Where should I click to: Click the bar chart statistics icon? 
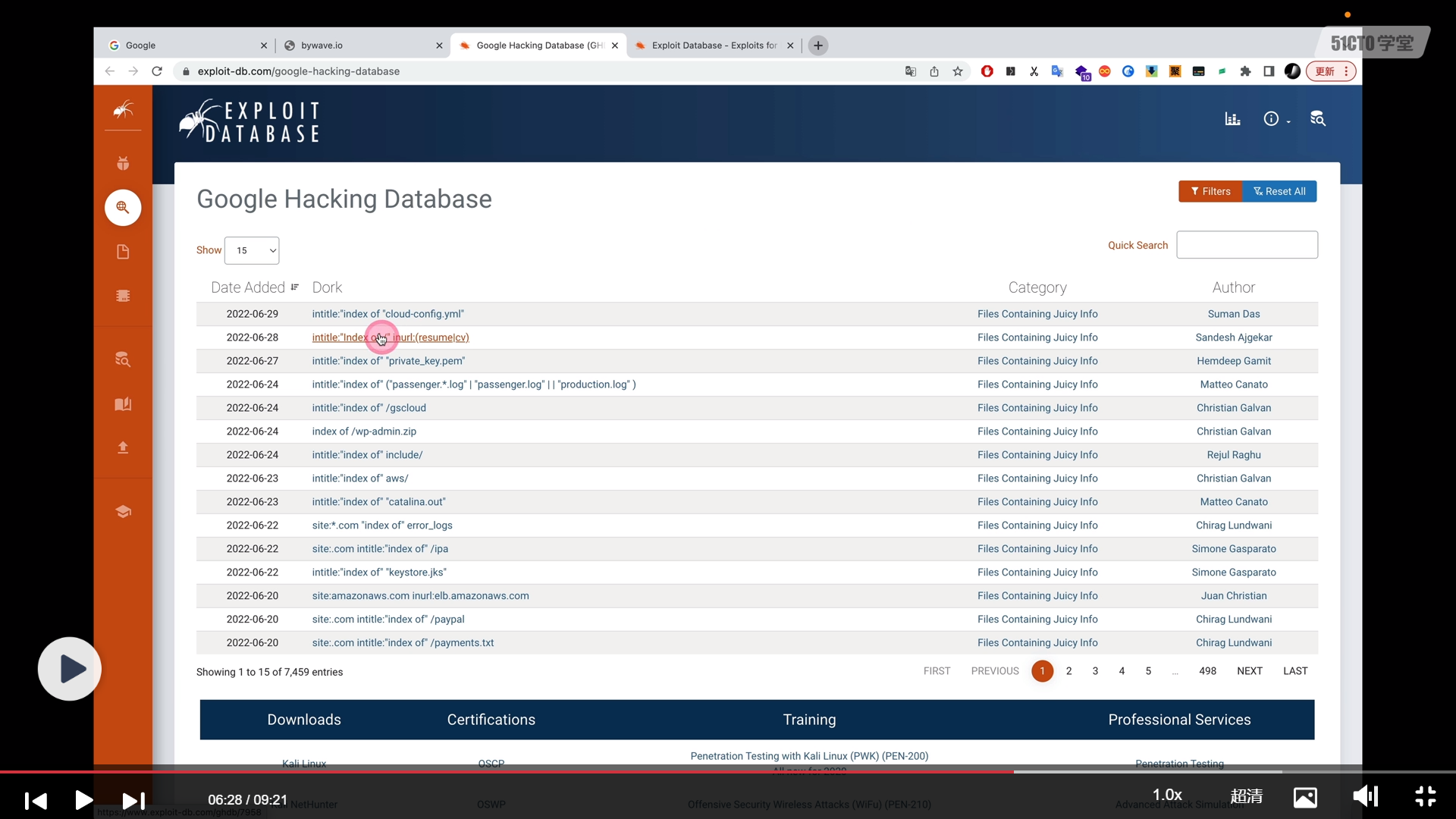pyautogui.click(x=1232, y=119)
